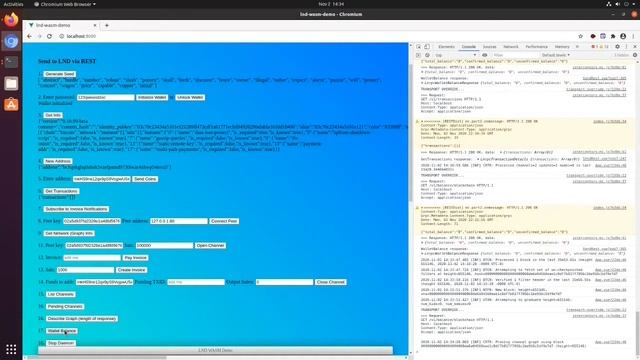Viewport: 640px width, 360px height.
Task: Open a new browser tab
Action: point(107,25)
